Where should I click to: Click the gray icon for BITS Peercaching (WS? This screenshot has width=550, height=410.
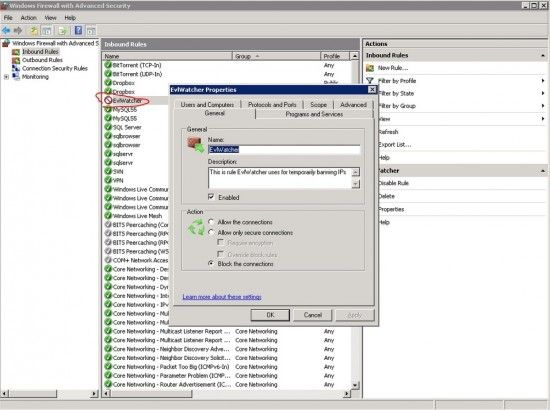click(x=108, y=251)
